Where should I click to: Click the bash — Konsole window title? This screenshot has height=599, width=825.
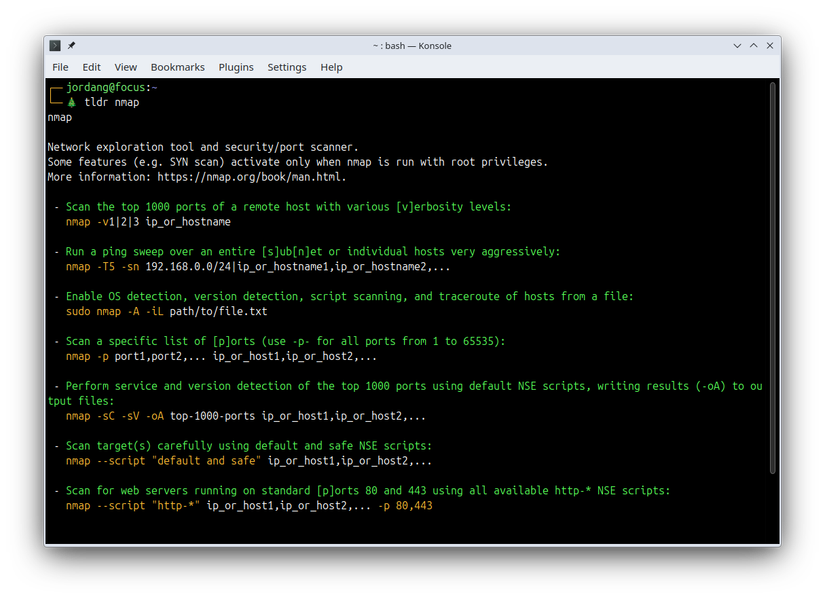click(x=411, y=46)
